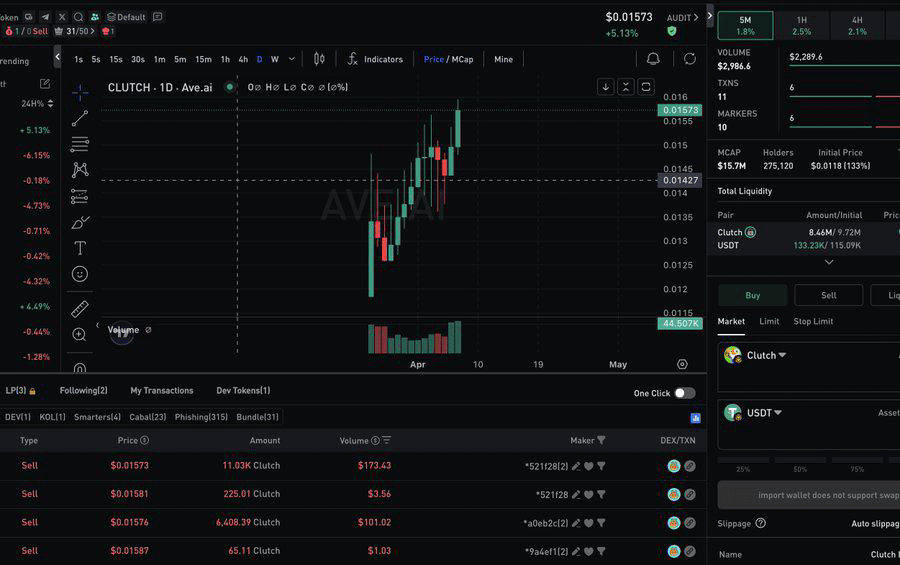Select the crosshair cursor drawing tool
The height and width of the screenshot is (565, 900).
coord(80,92)
